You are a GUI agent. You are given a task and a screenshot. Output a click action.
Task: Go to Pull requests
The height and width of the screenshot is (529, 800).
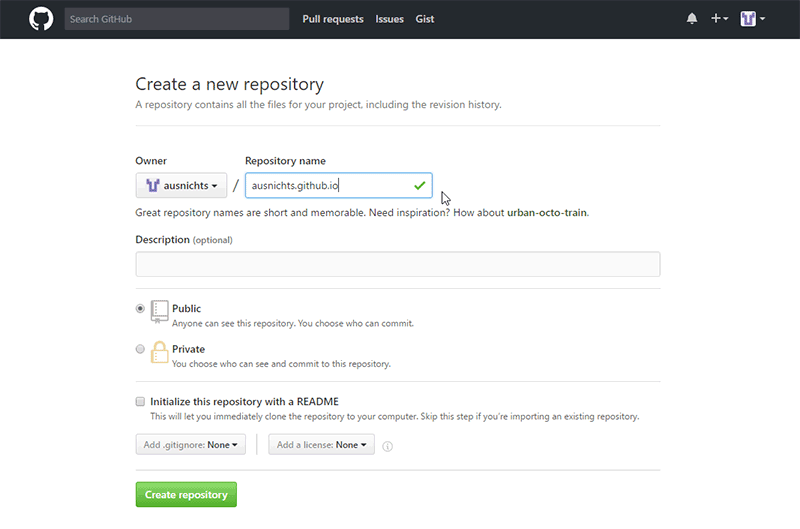[333, 19]
